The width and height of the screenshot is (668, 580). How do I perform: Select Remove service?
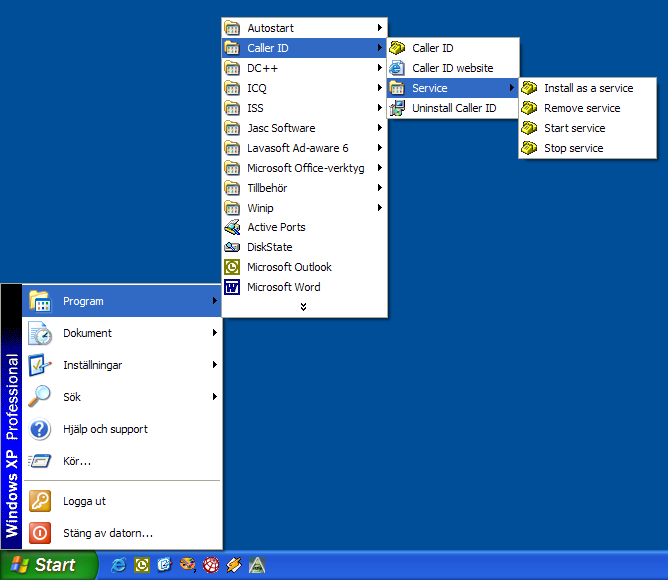587,108
